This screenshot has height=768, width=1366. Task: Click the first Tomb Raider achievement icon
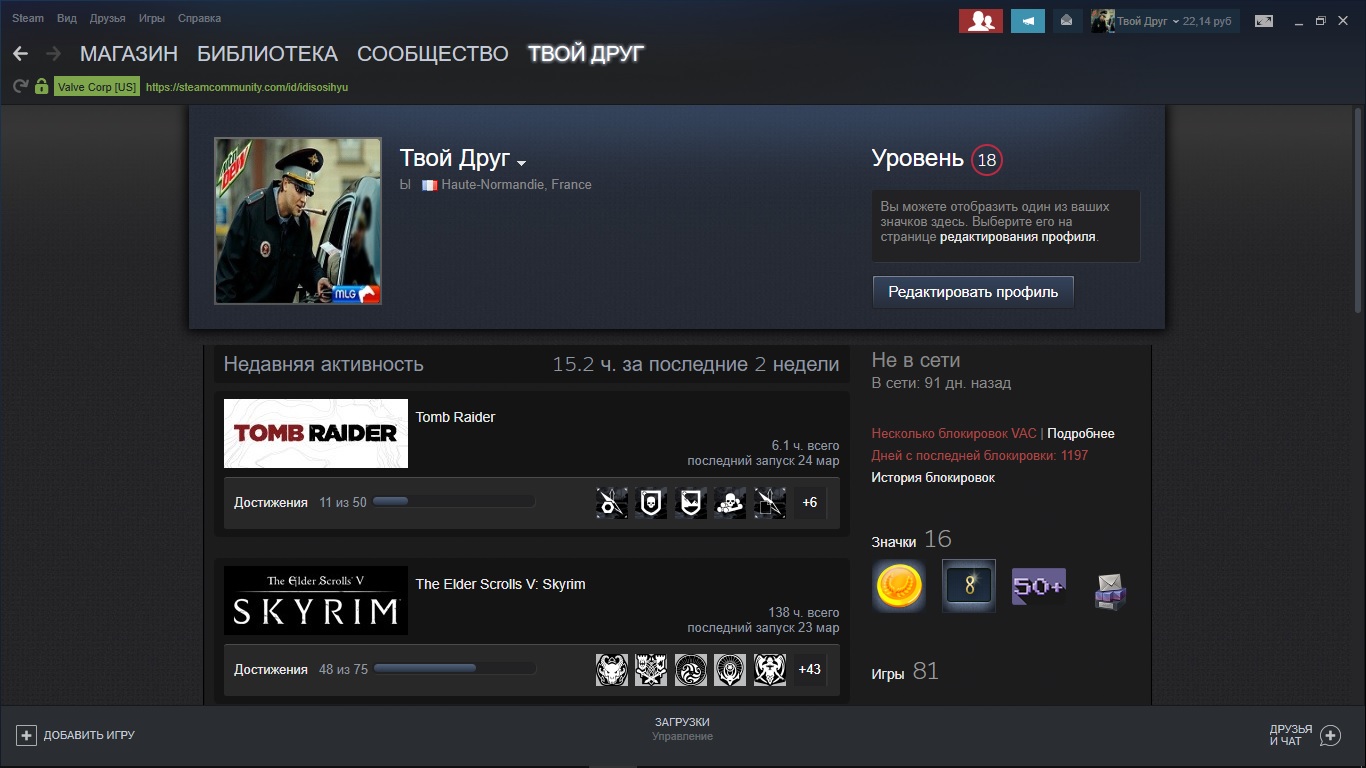coord(612,503)
